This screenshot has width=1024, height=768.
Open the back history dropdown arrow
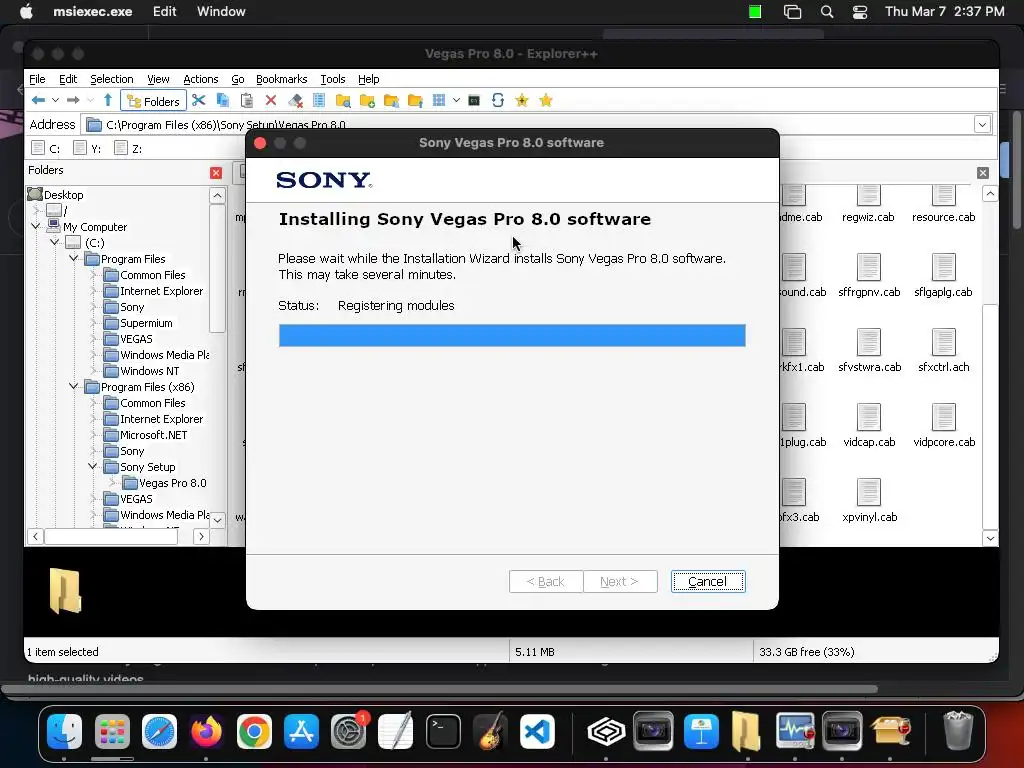(x=56, y=101)
